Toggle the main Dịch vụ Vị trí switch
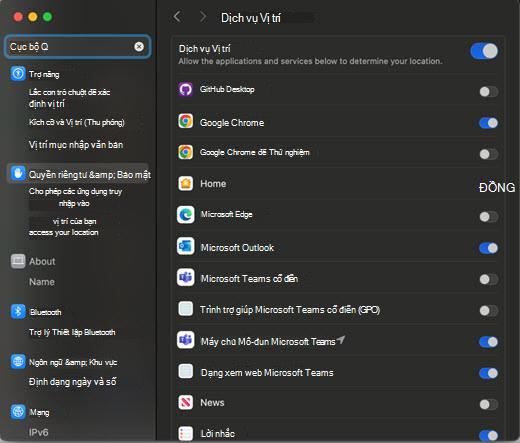Screen dimensions: 520x443 click(484, 51)
